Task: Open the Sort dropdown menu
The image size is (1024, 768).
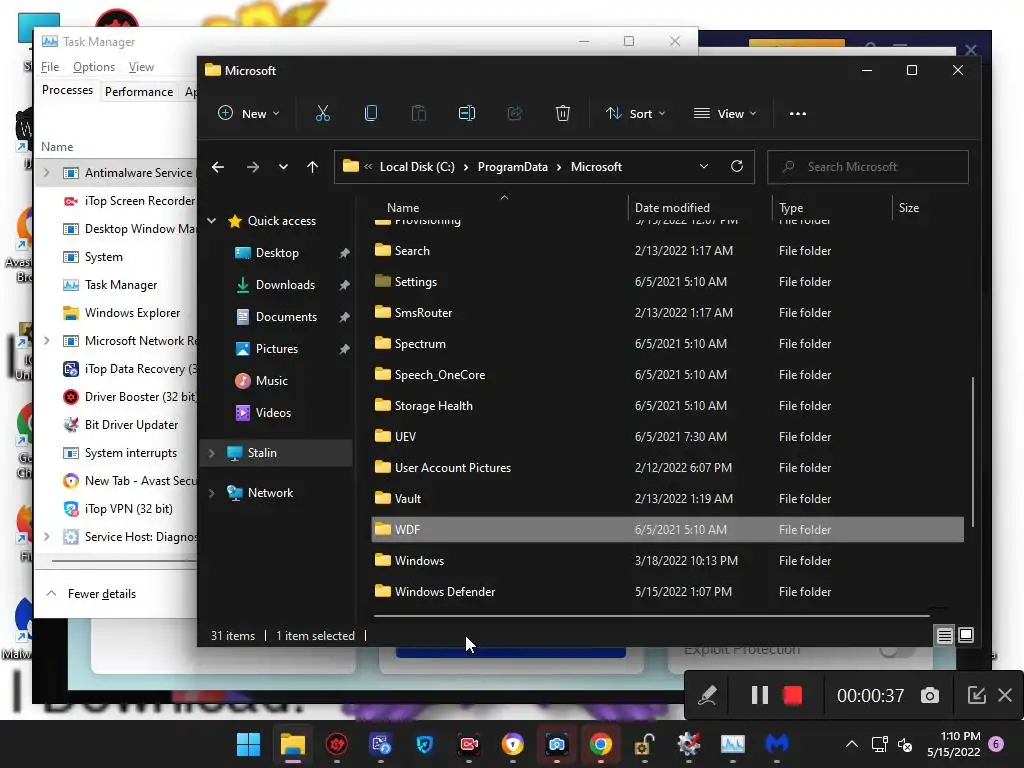Action: click(635, 114)
